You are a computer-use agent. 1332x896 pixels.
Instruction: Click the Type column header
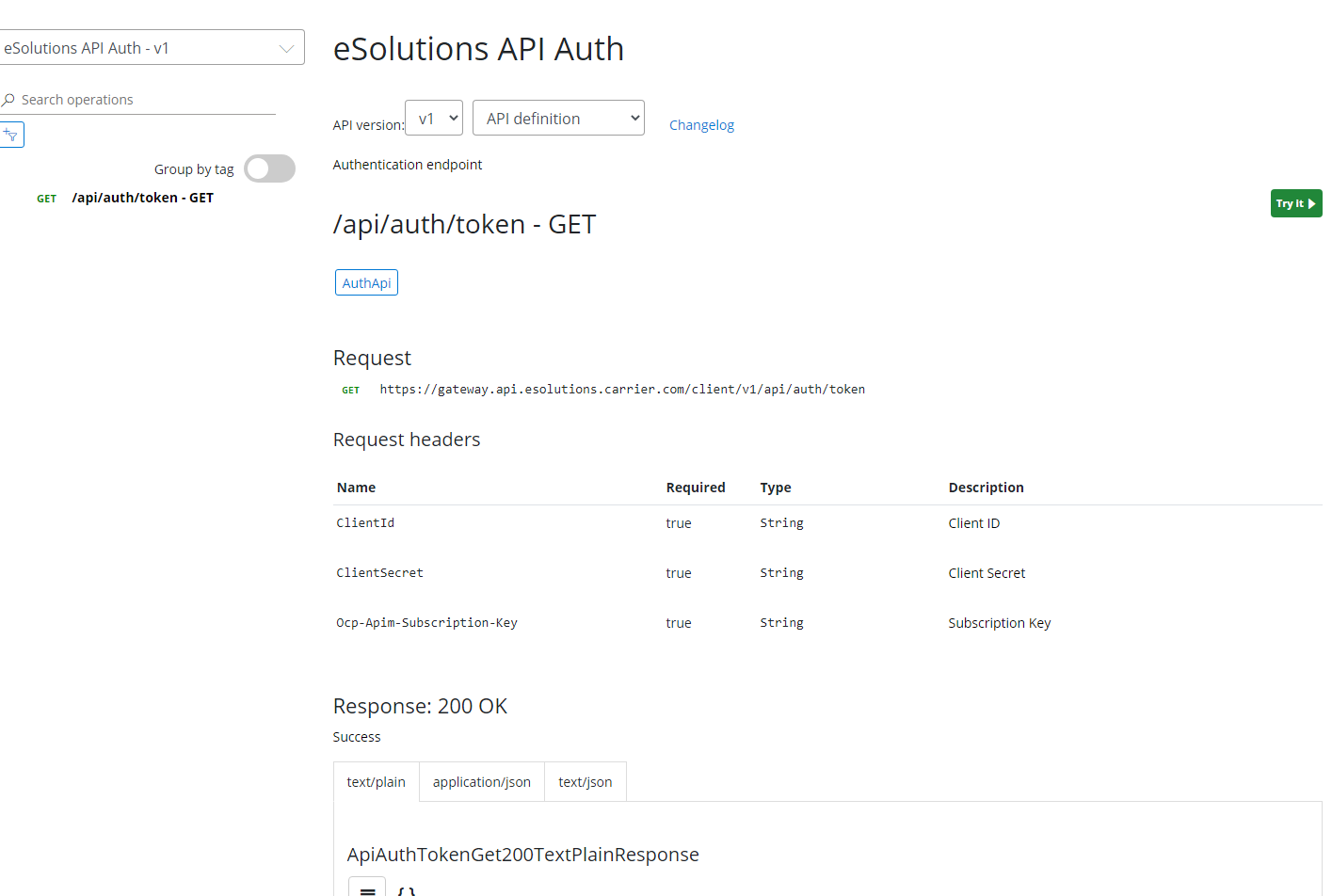tap(776, 488)
